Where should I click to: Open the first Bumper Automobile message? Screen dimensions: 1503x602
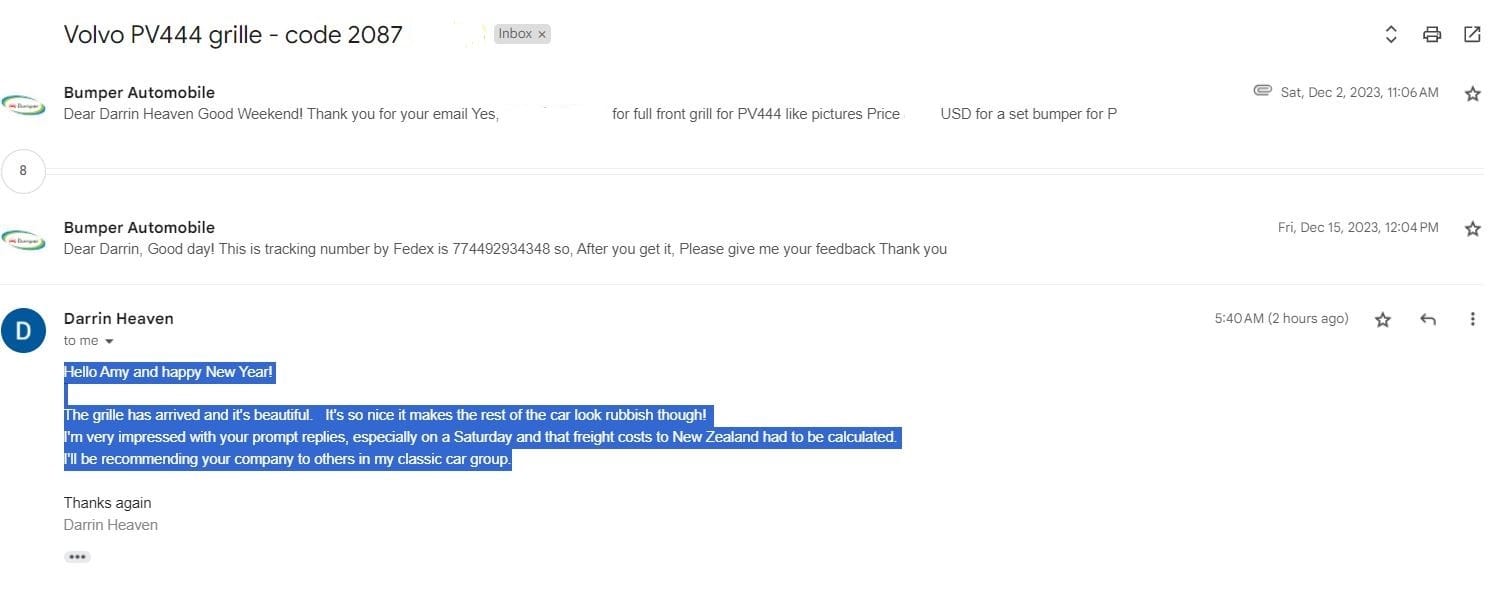tap(590, 114)
